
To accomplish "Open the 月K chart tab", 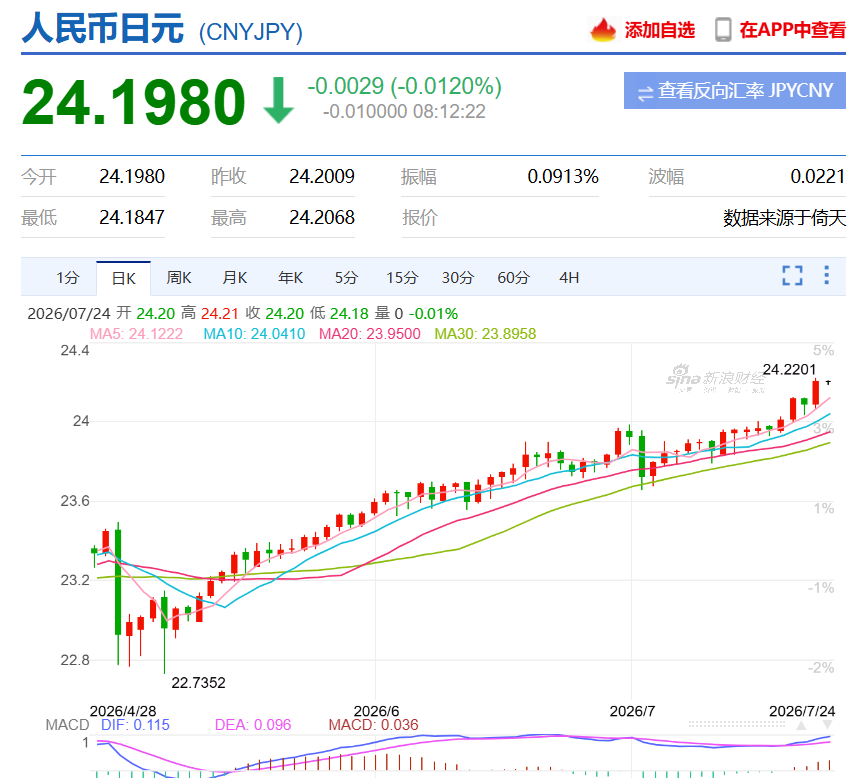I will (x=235, y=278).
